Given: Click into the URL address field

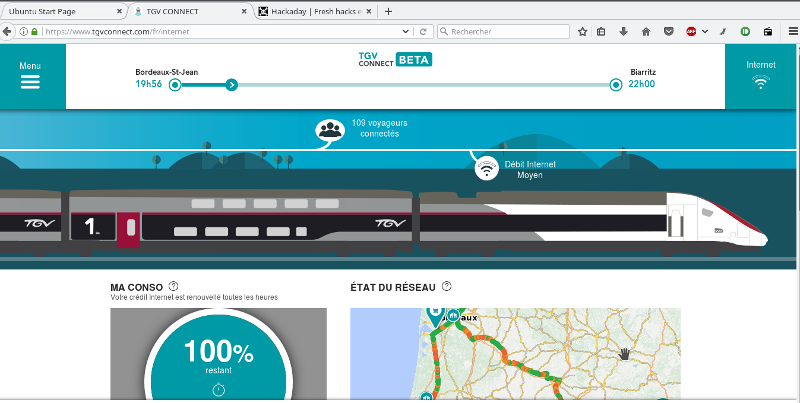Looking at the screenshot, I should coord(222,31).
